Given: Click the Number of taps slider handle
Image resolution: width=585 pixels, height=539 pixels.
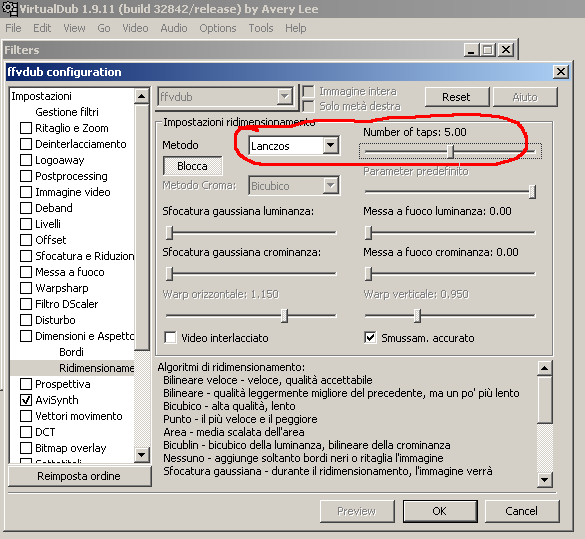Looking at the screenshot, I should [451, 151].
